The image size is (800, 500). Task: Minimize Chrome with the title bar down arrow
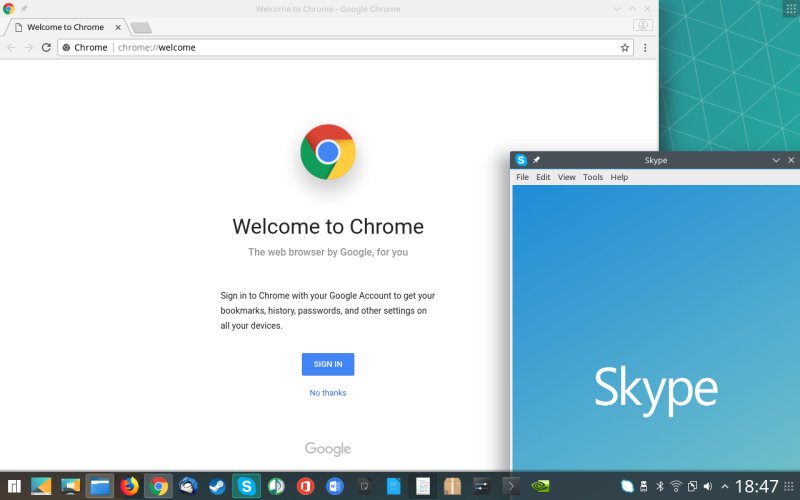pyautogui.click(x=617, y=9)
